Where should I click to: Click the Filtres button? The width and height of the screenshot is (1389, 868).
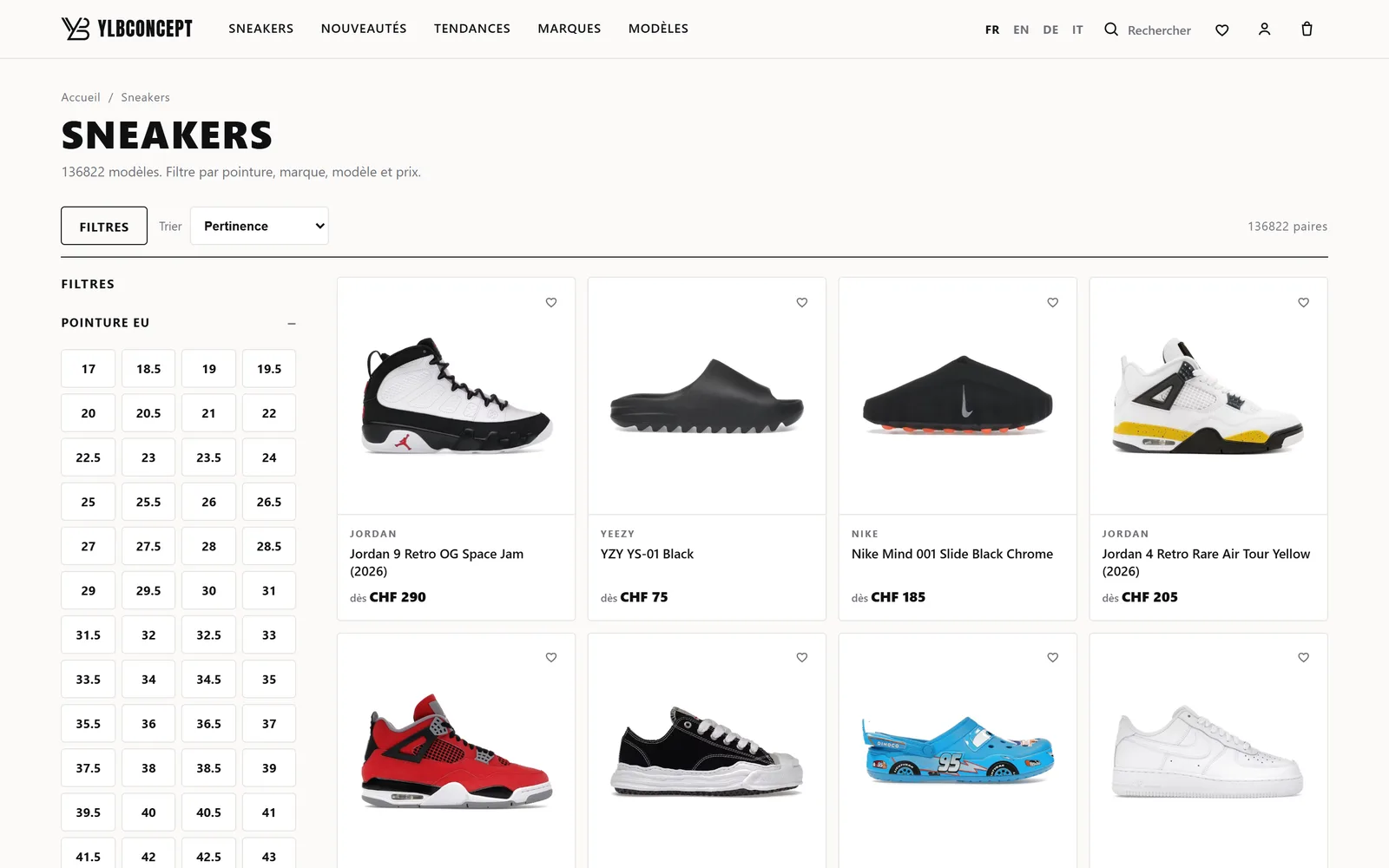pos(104,226)
